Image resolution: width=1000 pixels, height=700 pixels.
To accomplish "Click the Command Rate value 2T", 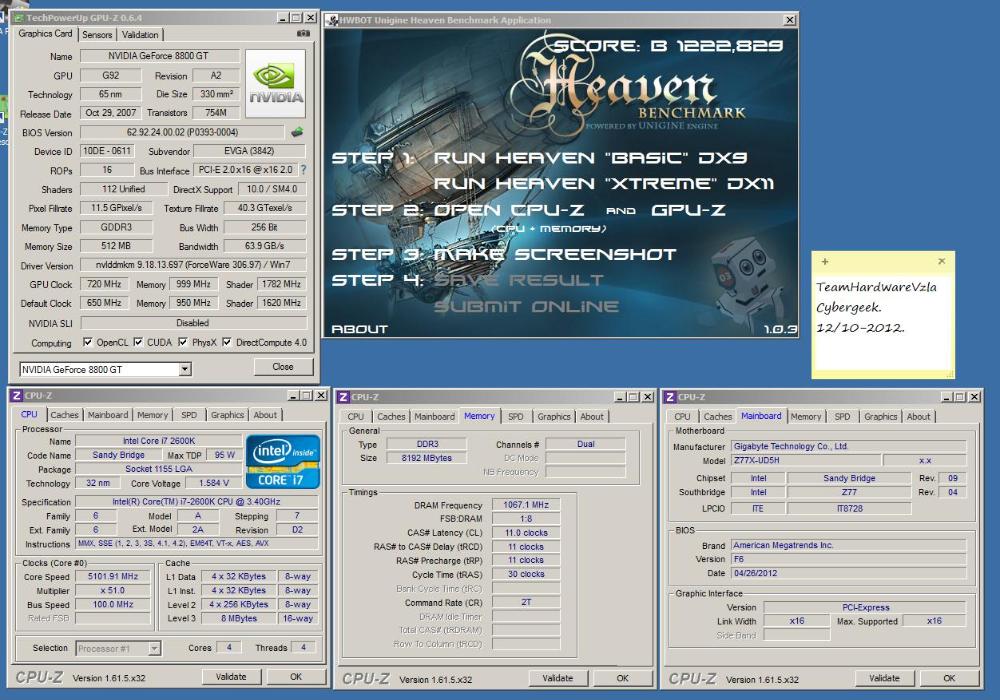I will (526, 602).
